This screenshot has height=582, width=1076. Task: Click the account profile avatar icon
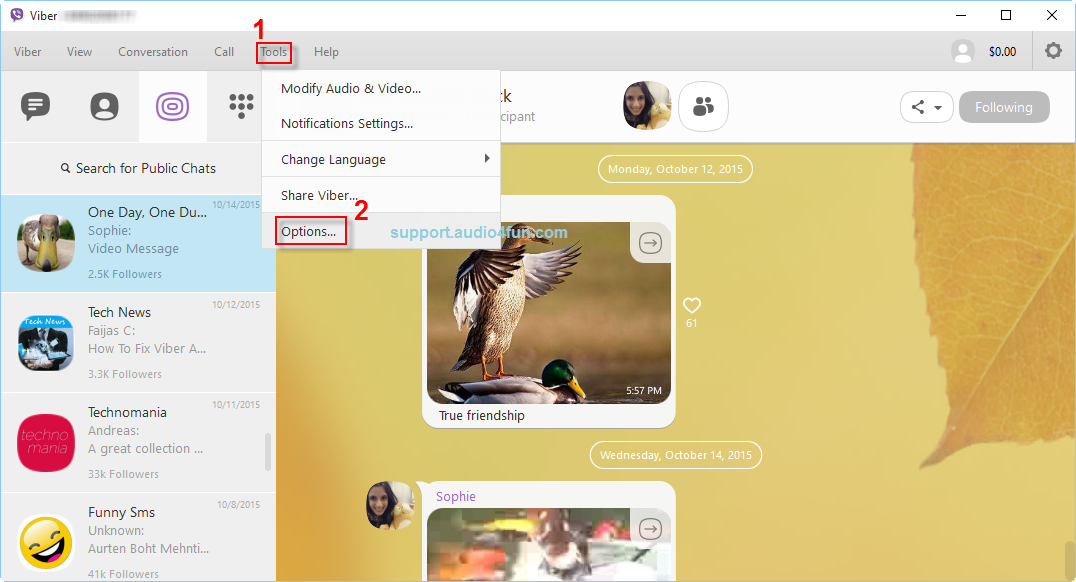tap(963, 51)
